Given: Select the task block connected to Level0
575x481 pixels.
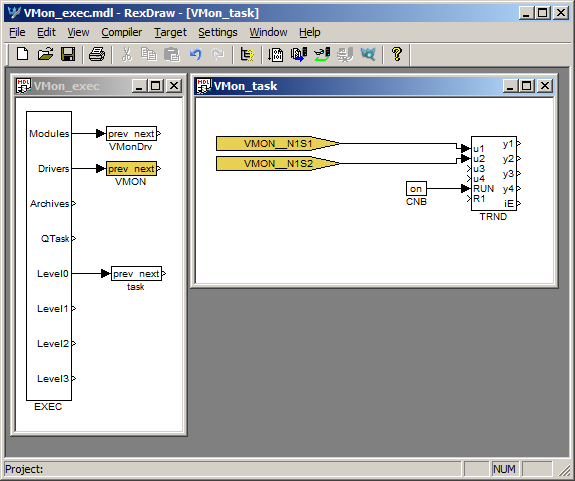Looking at the screenshot, I should 136,273.
